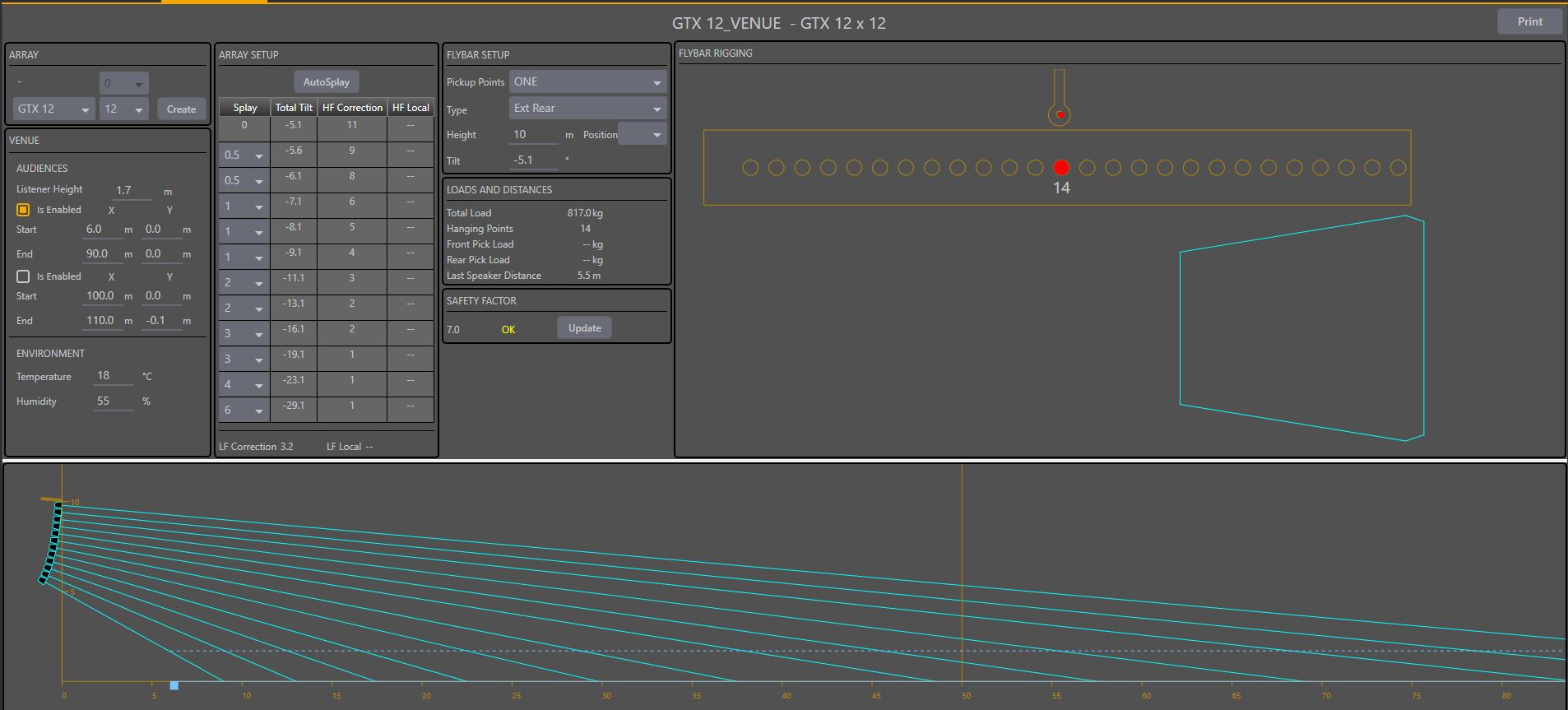The width and height of the screenshot is (1568, 710).
Task: Open the Pickup Points dropdown
Action: (x=587, y=82)
